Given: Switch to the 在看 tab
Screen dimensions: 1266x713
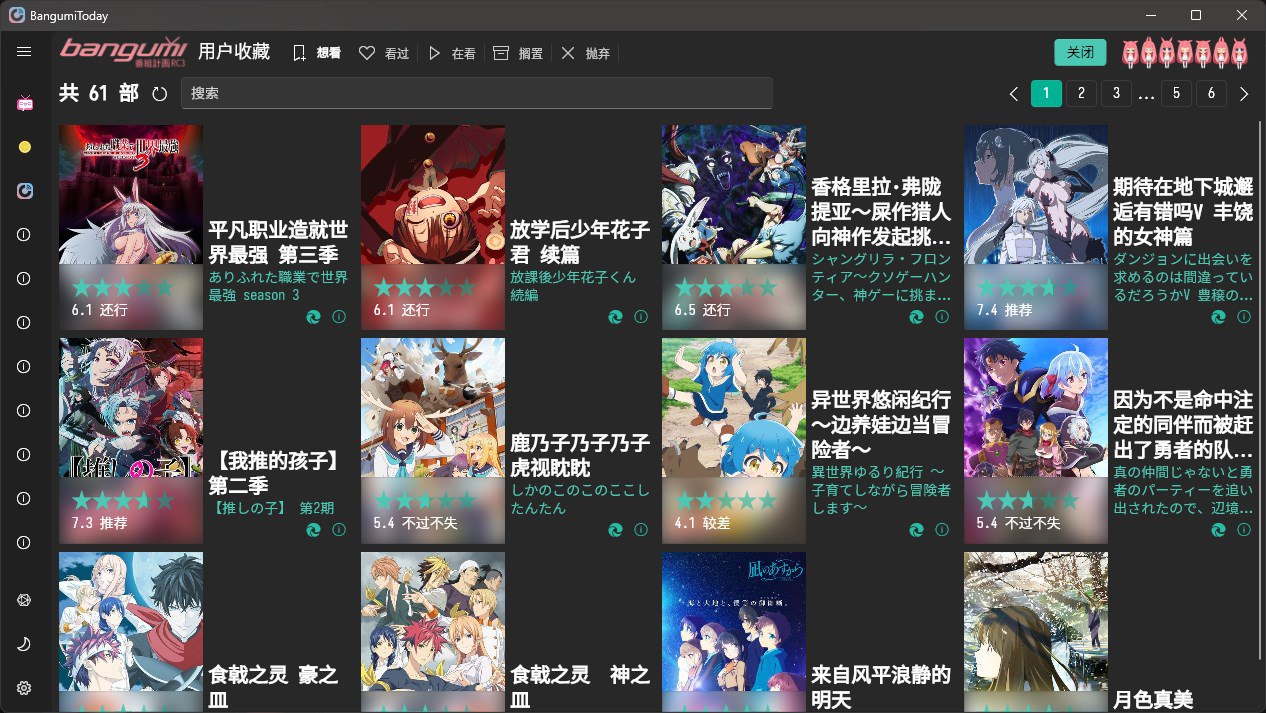Looking at the screenshot, I should point(451,53).
